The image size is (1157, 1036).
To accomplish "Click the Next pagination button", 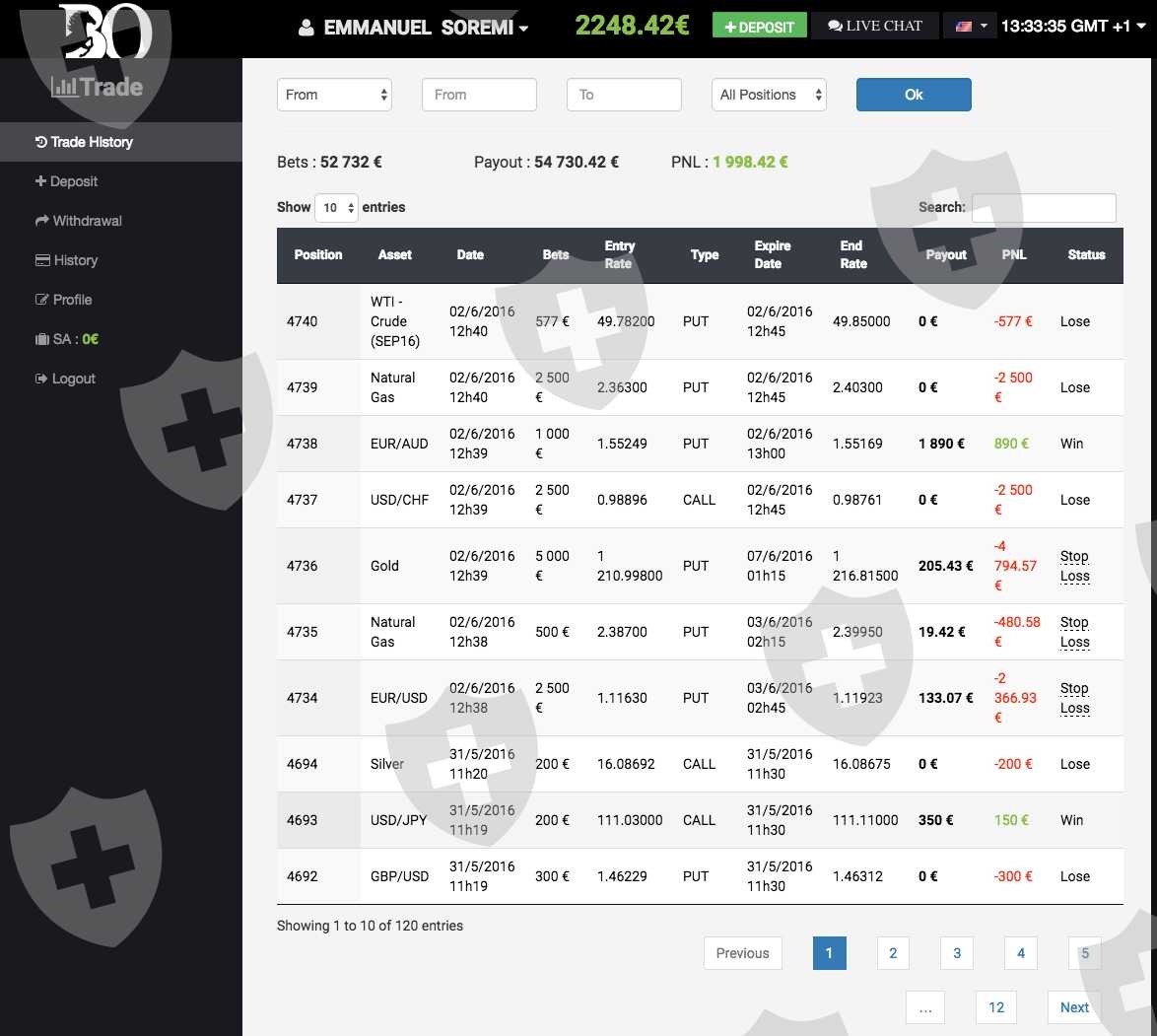I will tap(1074, 1007).
